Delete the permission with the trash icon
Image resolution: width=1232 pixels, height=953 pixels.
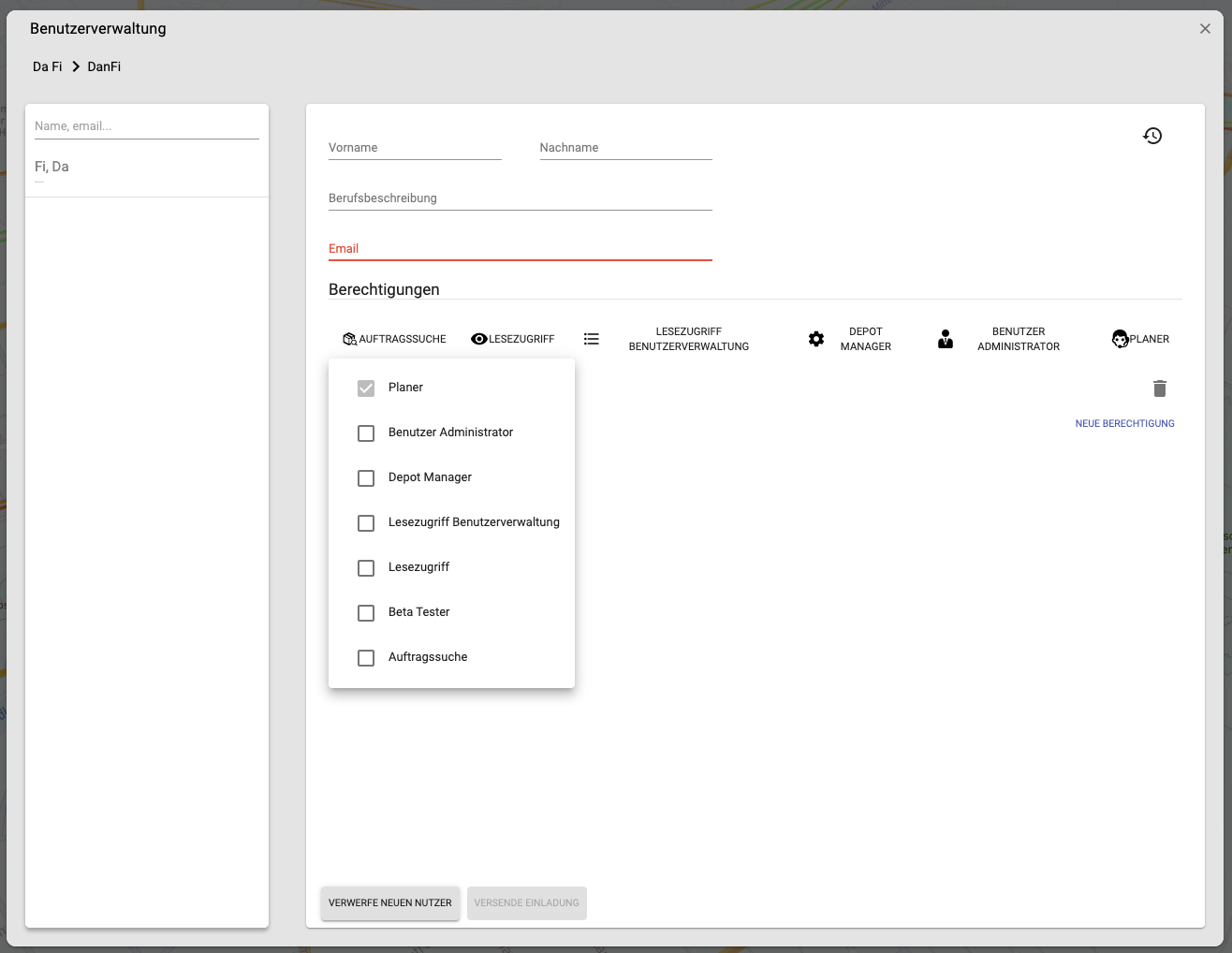[x=1160, y=389]
